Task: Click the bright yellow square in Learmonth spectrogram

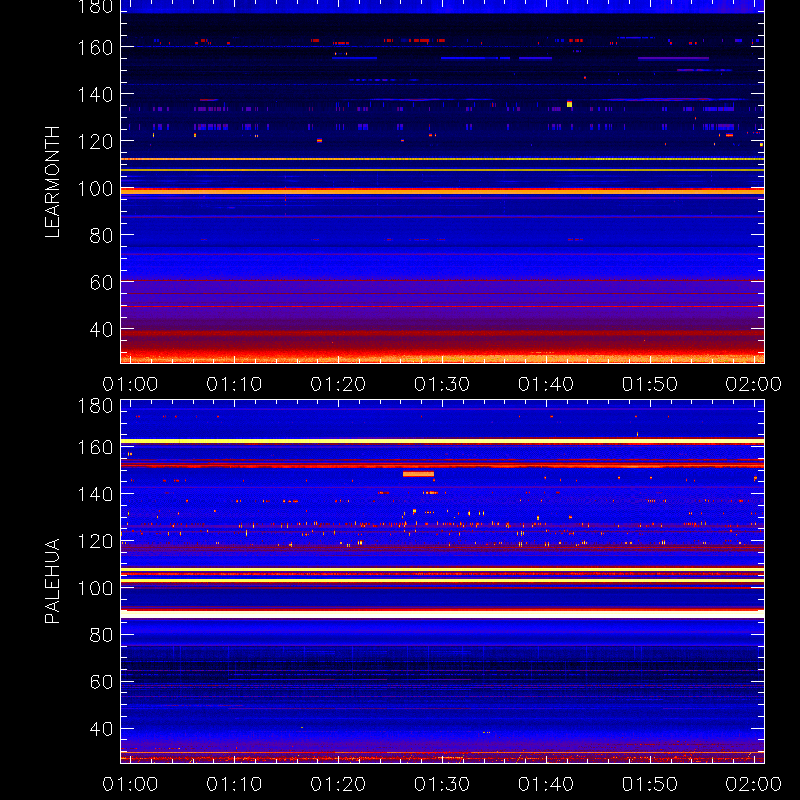Action: [569, 104]
